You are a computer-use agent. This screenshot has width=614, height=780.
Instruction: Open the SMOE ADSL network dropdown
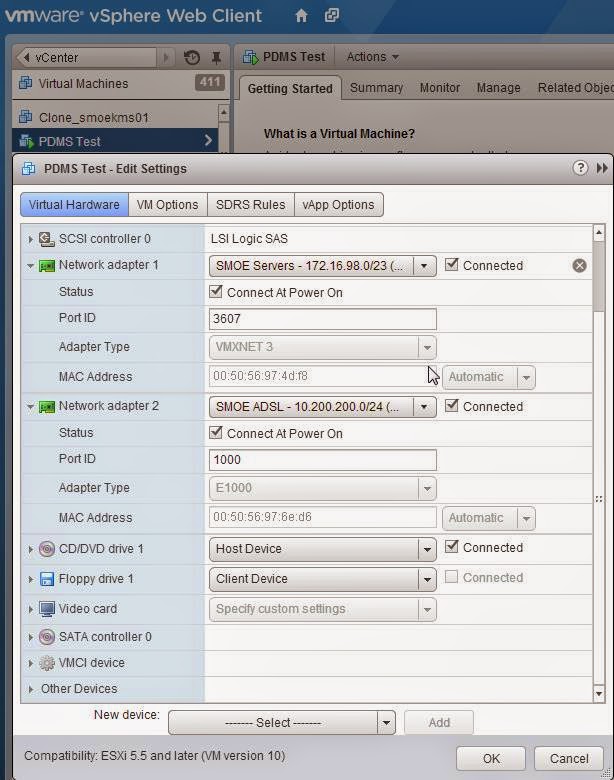tap(322, 407)
